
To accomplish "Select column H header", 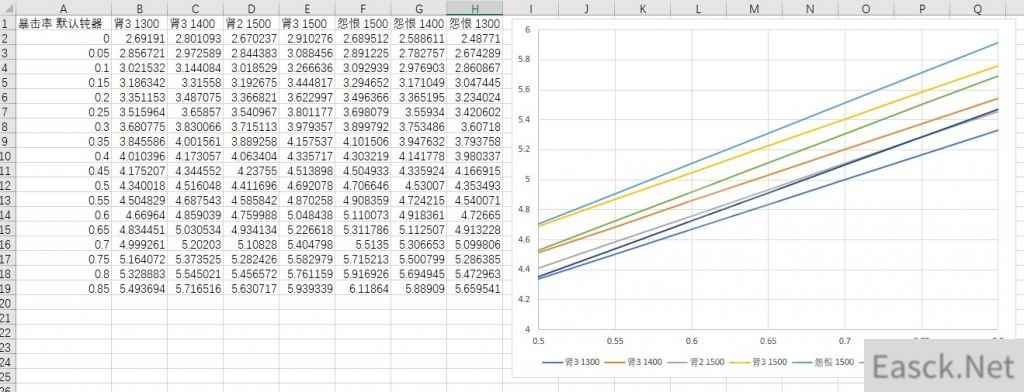I will coord(475,8).
